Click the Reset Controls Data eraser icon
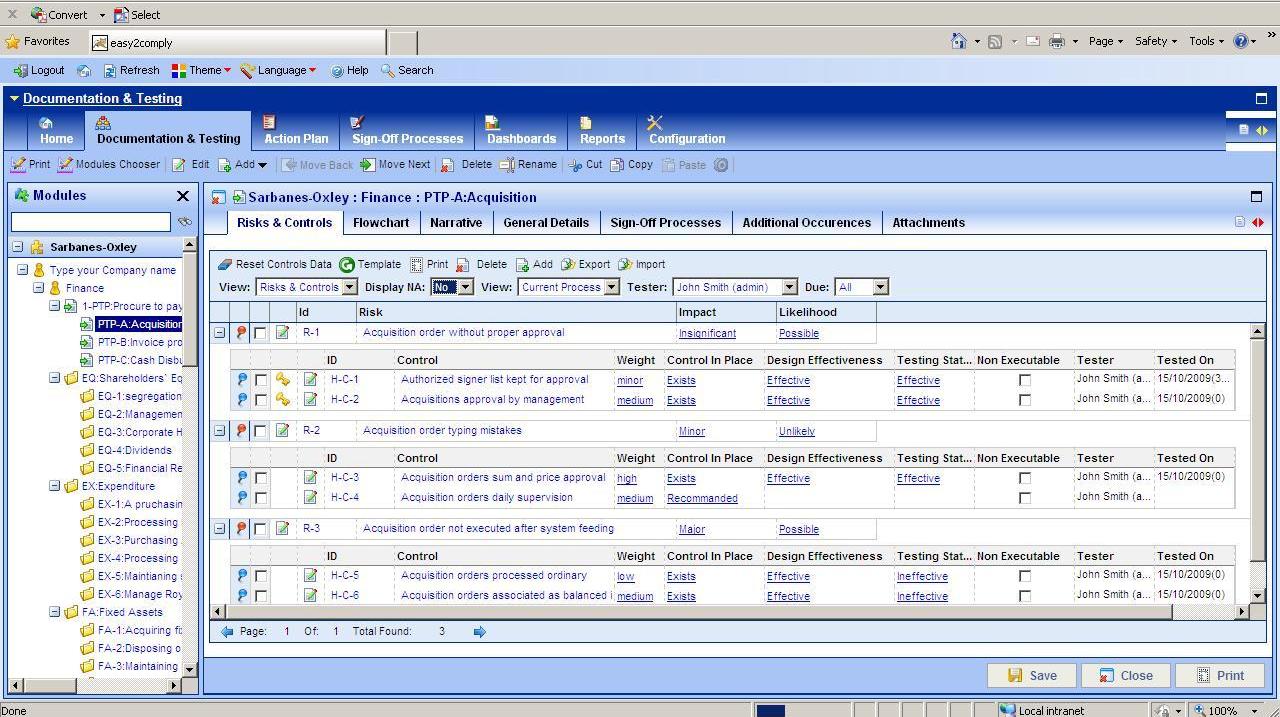 (225, 265)
